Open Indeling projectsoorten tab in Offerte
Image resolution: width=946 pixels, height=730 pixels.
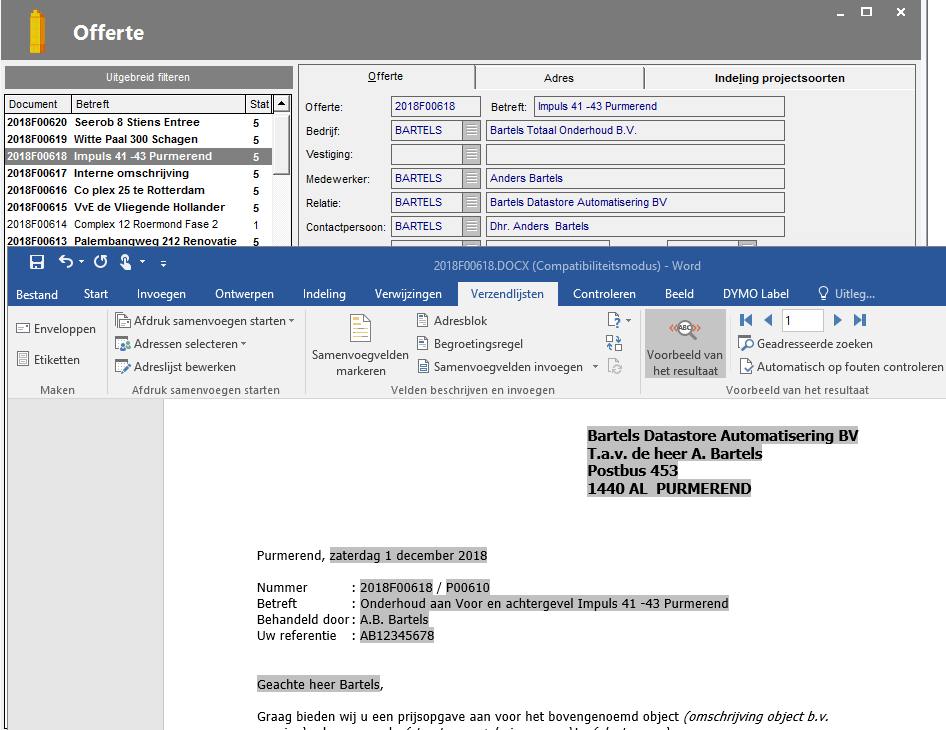click(779, 78)
